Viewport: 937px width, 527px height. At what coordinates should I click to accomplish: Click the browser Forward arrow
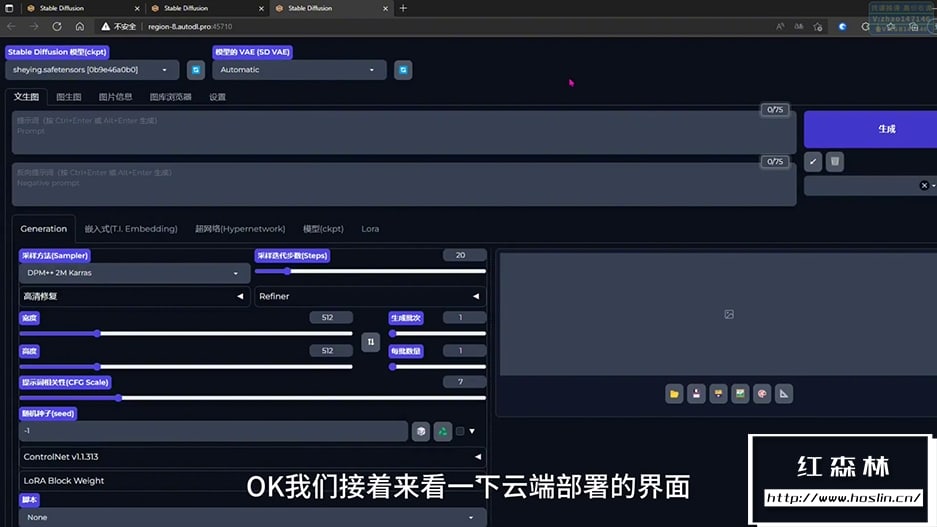pos(34,26)
